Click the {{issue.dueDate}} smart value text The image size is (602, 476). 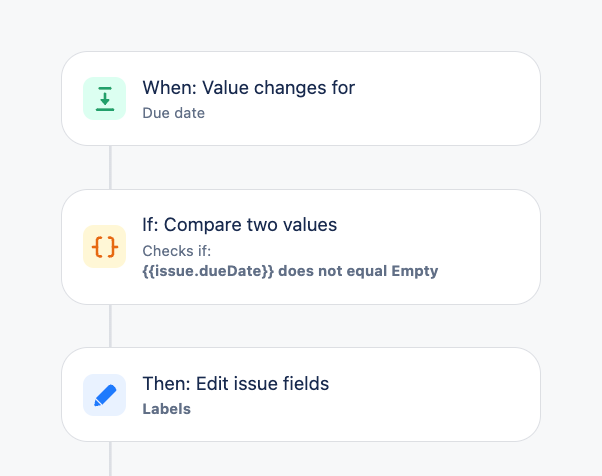point(208,271)
